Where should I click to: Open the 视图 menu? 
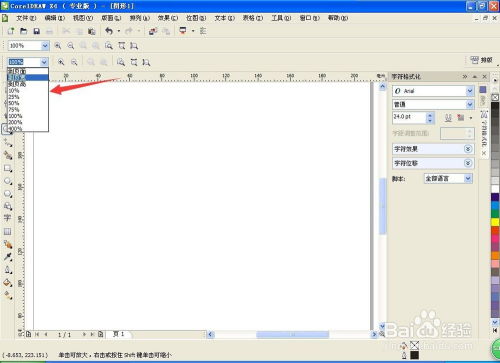tap(83, 18)
